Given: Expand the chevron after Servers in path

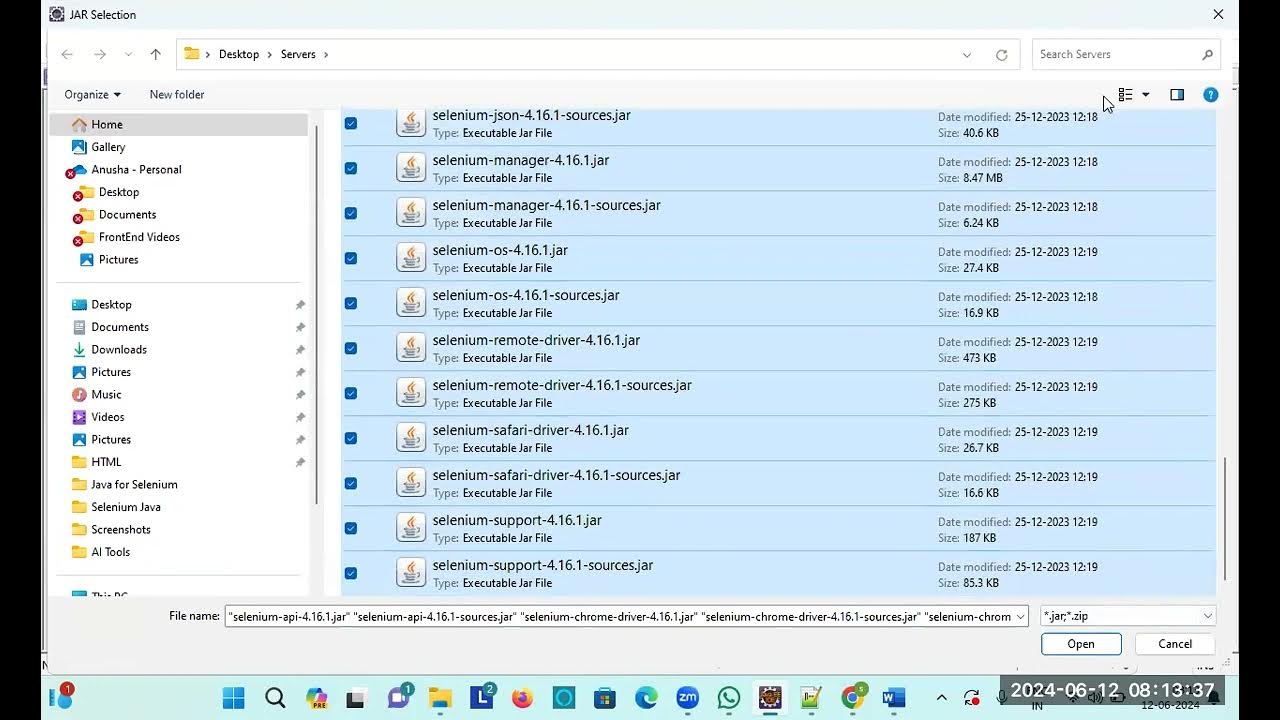Looking at the screenshot, I should click(x=325, y=55).
